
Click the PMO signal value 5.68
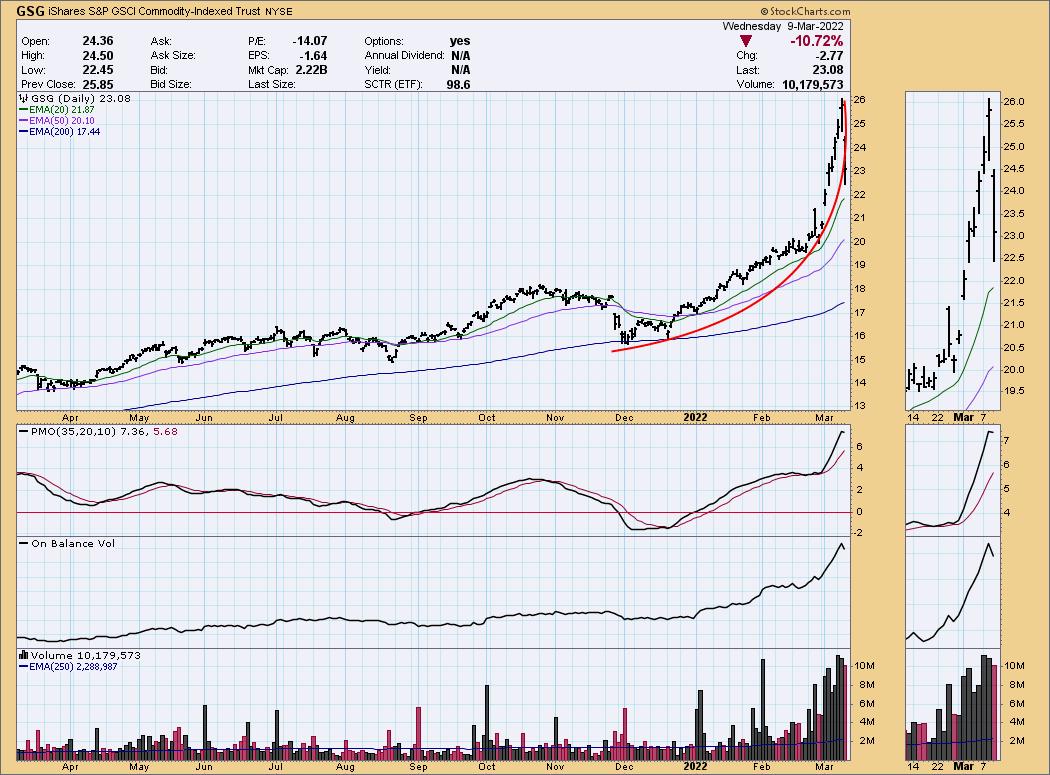pos(166,432)
